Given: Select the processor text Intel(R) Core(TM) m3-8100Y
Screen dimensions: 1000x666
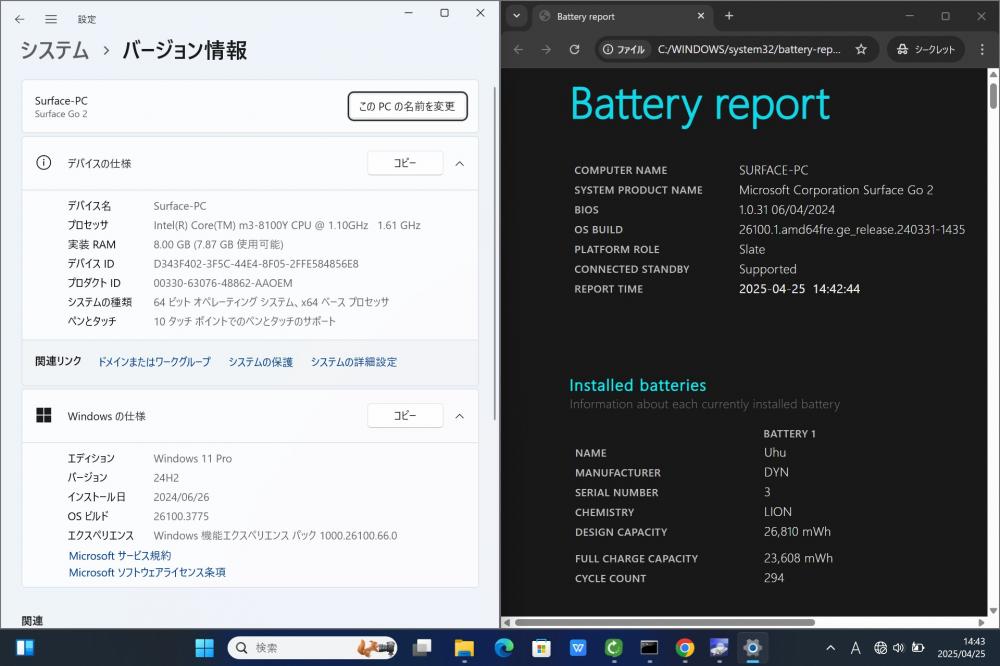Looking at the screenshot, I should pyautogui.click(x=286, y=225).
